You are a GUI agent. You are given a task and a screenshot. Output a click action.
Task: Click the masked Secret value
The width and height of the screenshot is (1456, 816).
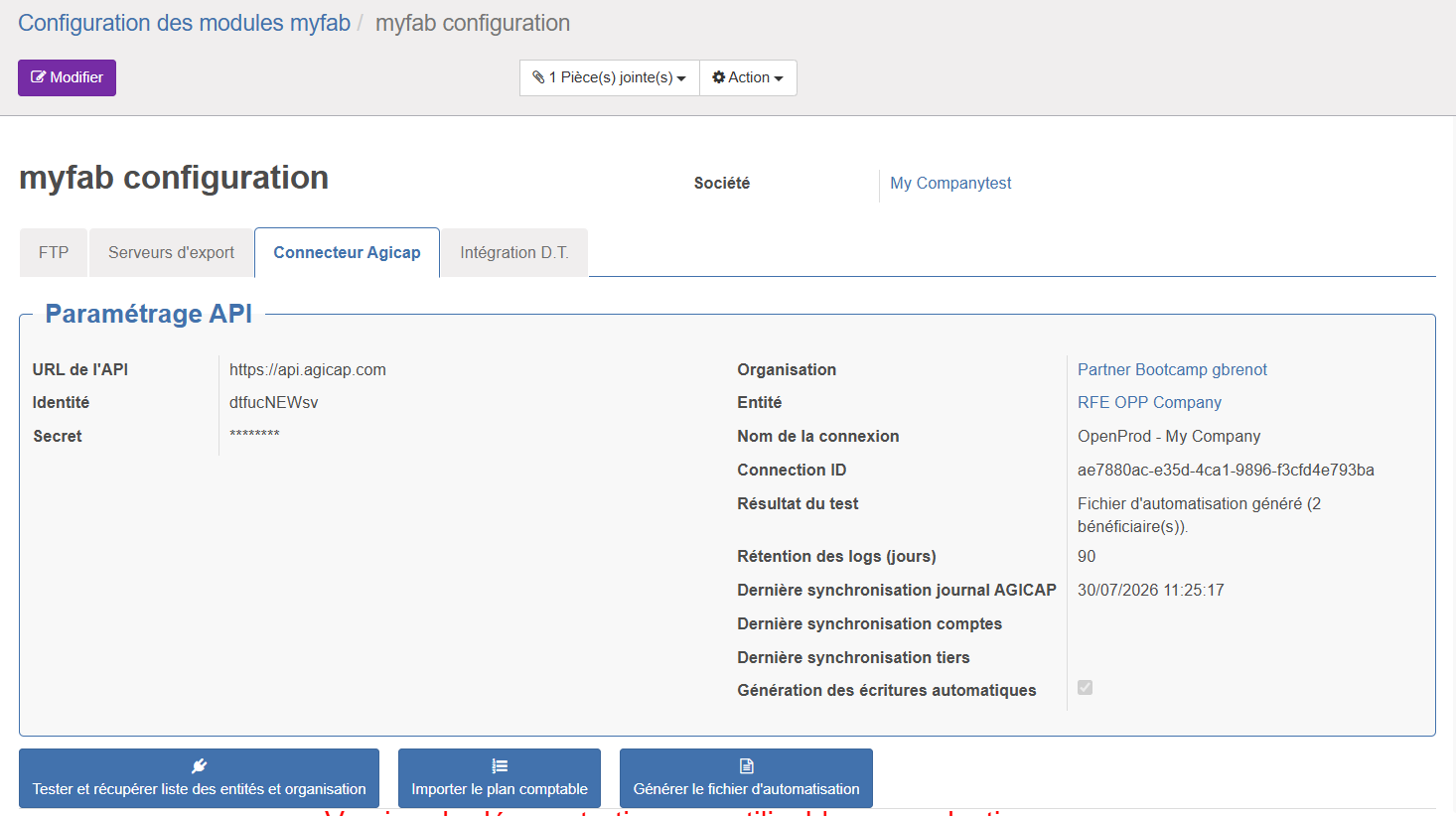click(x=254, y=435)
